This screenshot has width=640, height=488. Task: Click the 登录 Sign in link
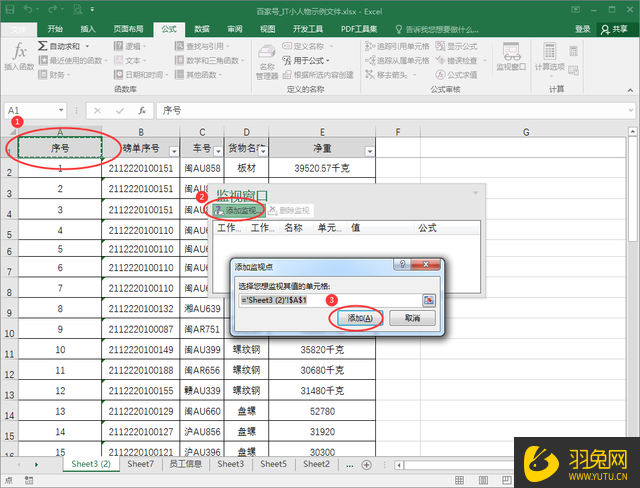[x=582, y=29]
